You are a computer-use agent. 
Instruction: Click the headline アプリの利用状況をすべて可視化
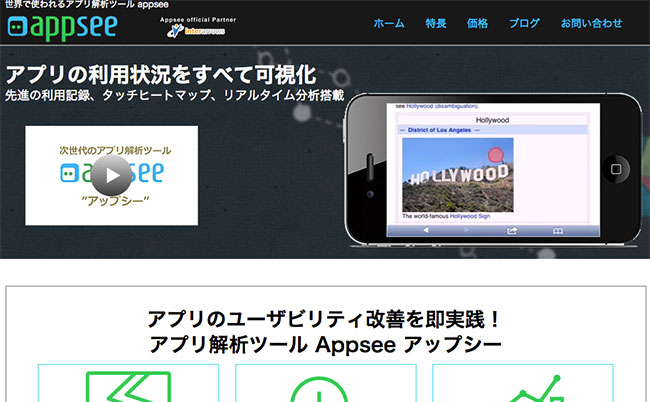click(161, 75)
